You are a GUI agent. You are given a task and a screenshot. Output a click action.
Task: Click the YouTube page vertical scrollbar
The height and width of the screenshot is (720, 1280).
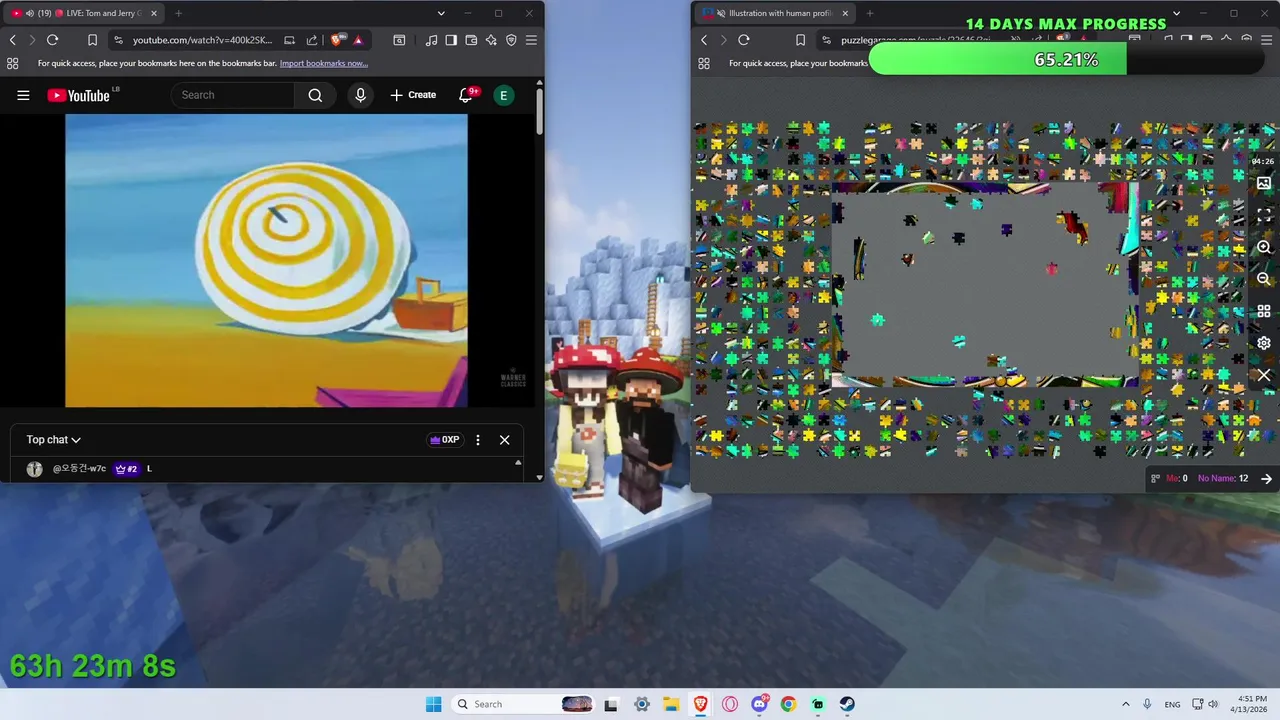[x=540, y=110]
